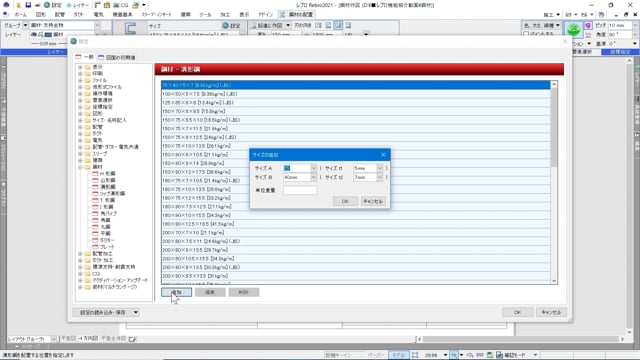Select the 角パイプ tree item
The image size is (640, 360).
click(x=108, y=213)
